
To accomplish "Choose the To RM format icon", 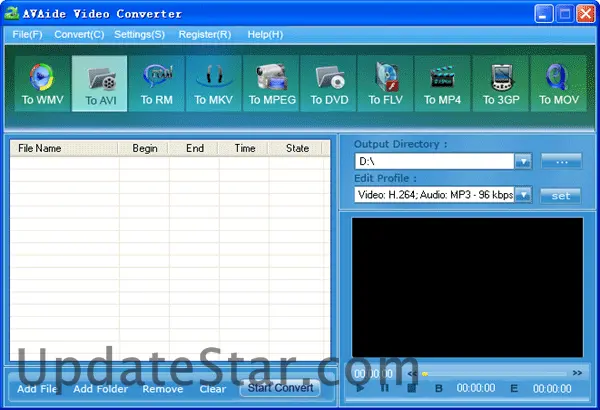I will tap(157, 83).
